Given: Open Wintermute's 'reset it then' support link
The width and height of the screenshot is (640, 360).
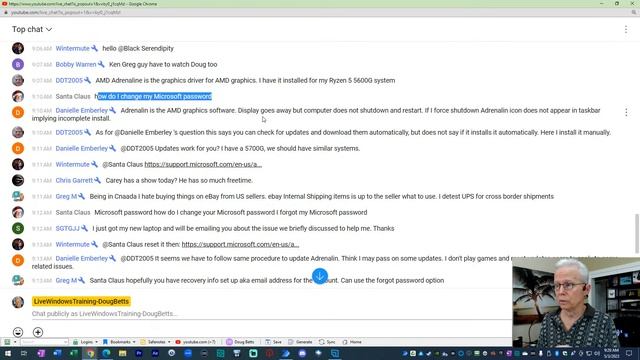Looking at the screenshot, I should tap(240, 244).
